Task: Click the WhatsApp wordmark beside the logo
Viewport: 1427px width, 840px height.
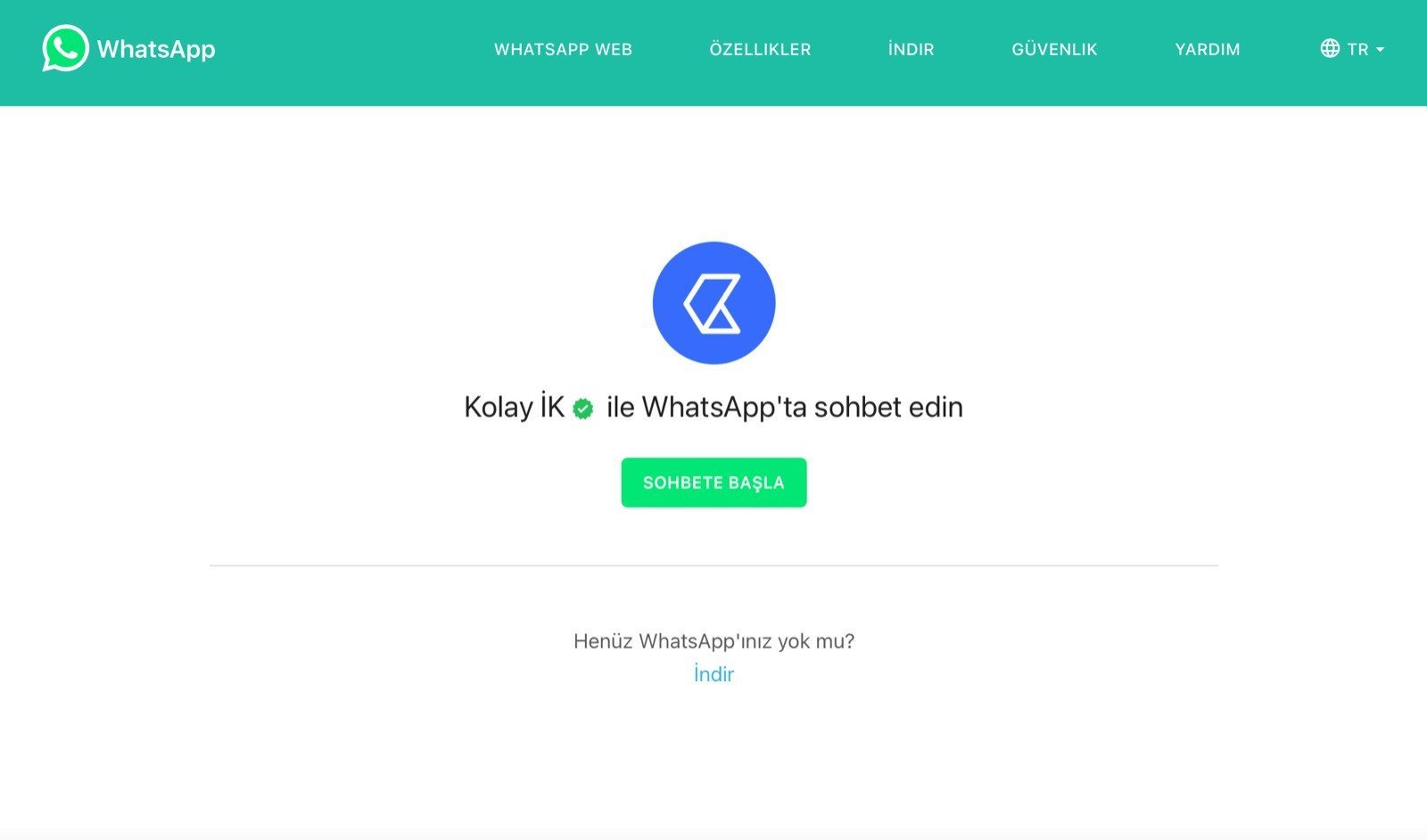Action: (156, 49)
